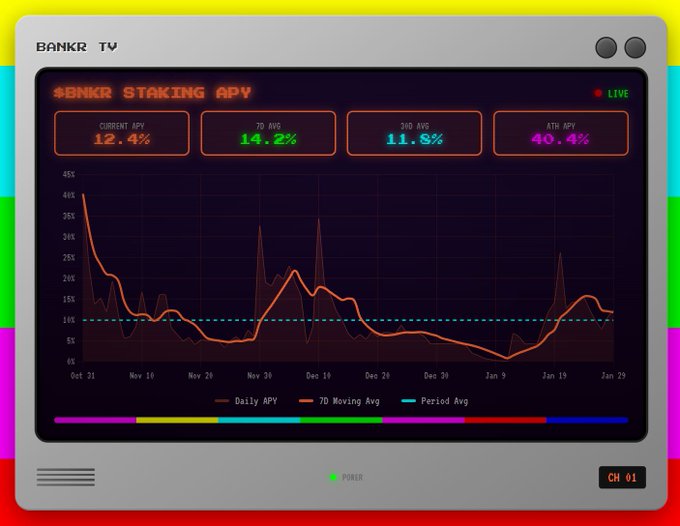
Task: Click the BANKR TV logo text
Action: click(77, 47)
